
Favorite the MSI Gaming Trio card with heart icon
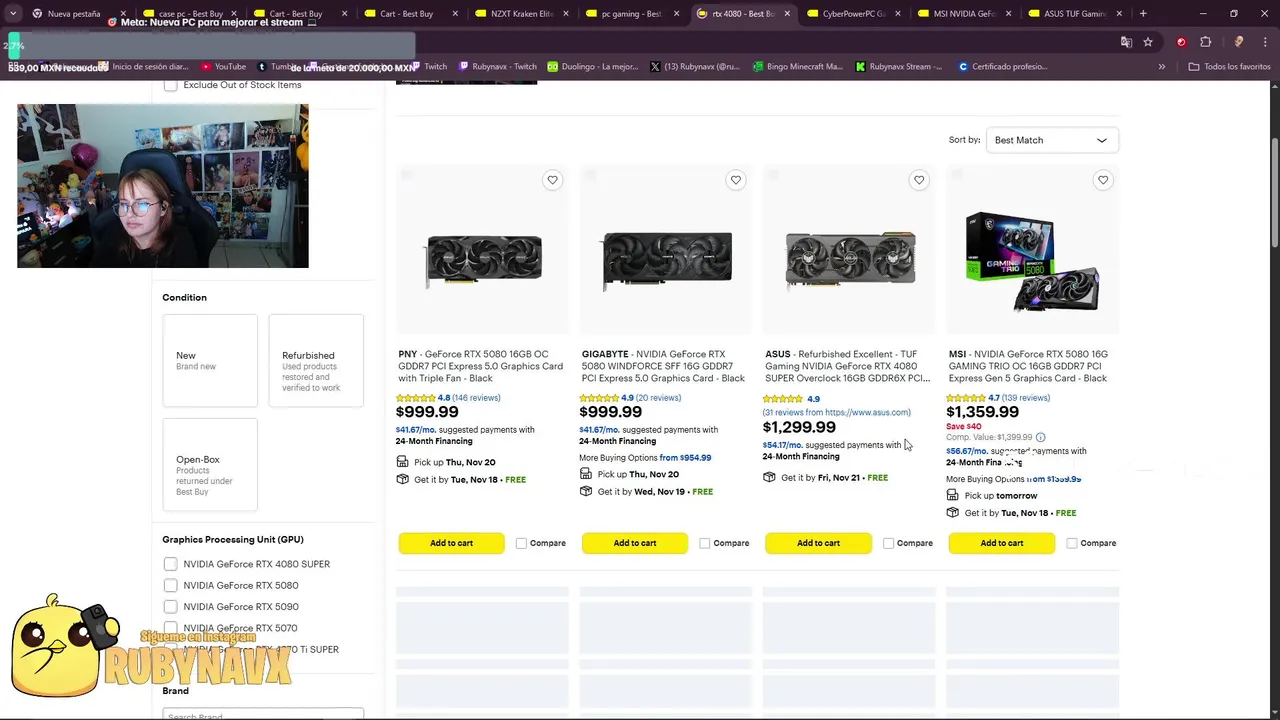tap(1103, 180)
